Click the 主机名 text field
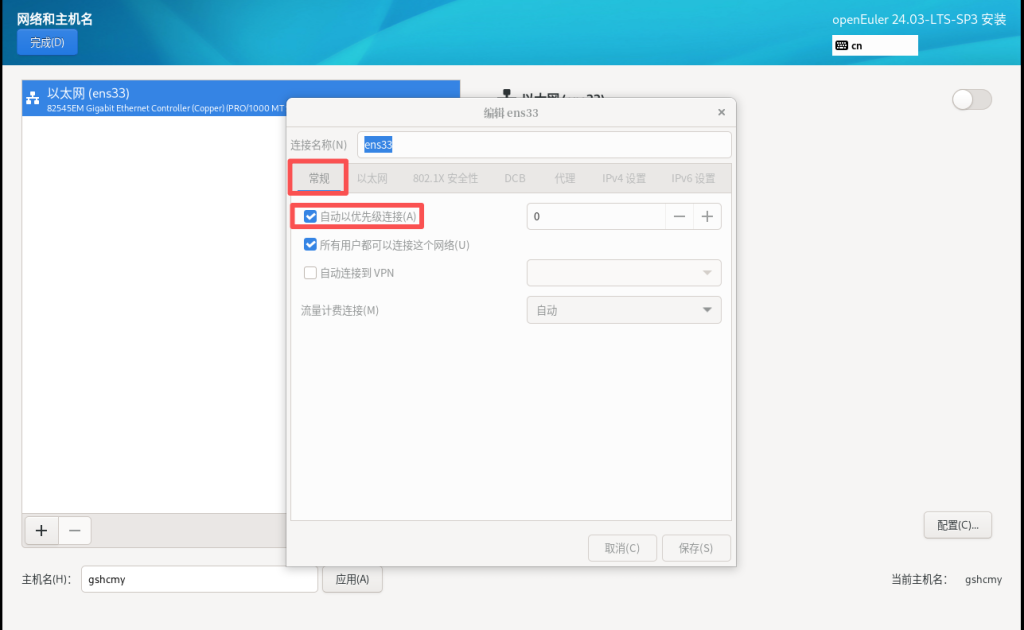This screenshot has height=630, width=1024. (x=199, y=579)
